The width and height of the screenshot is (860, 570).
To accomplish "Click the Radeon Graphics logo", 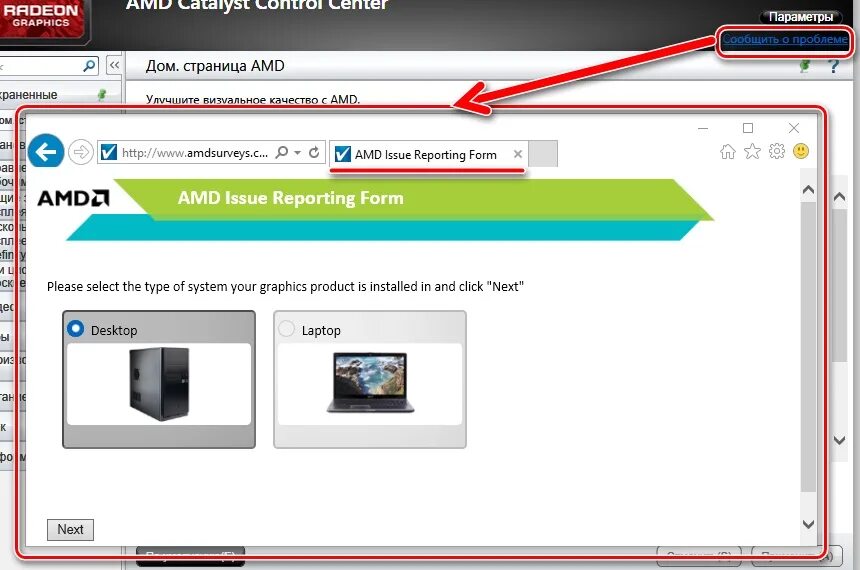I will 42,18.
